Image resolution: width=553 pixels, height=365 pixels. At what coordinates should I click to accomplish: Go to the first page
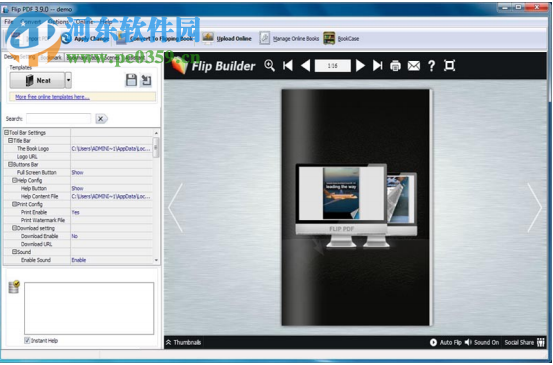point(288,66)
